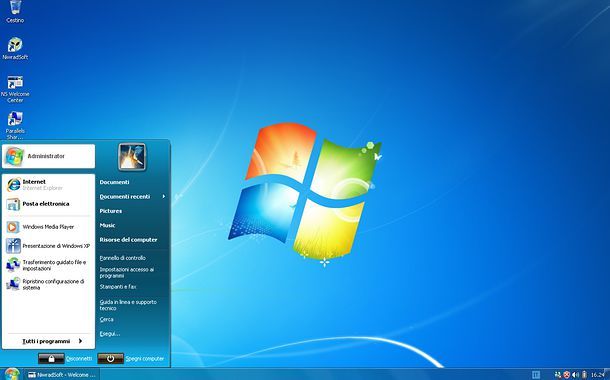Open the Documenti folder
610x380 pixels.
point(114,182)
